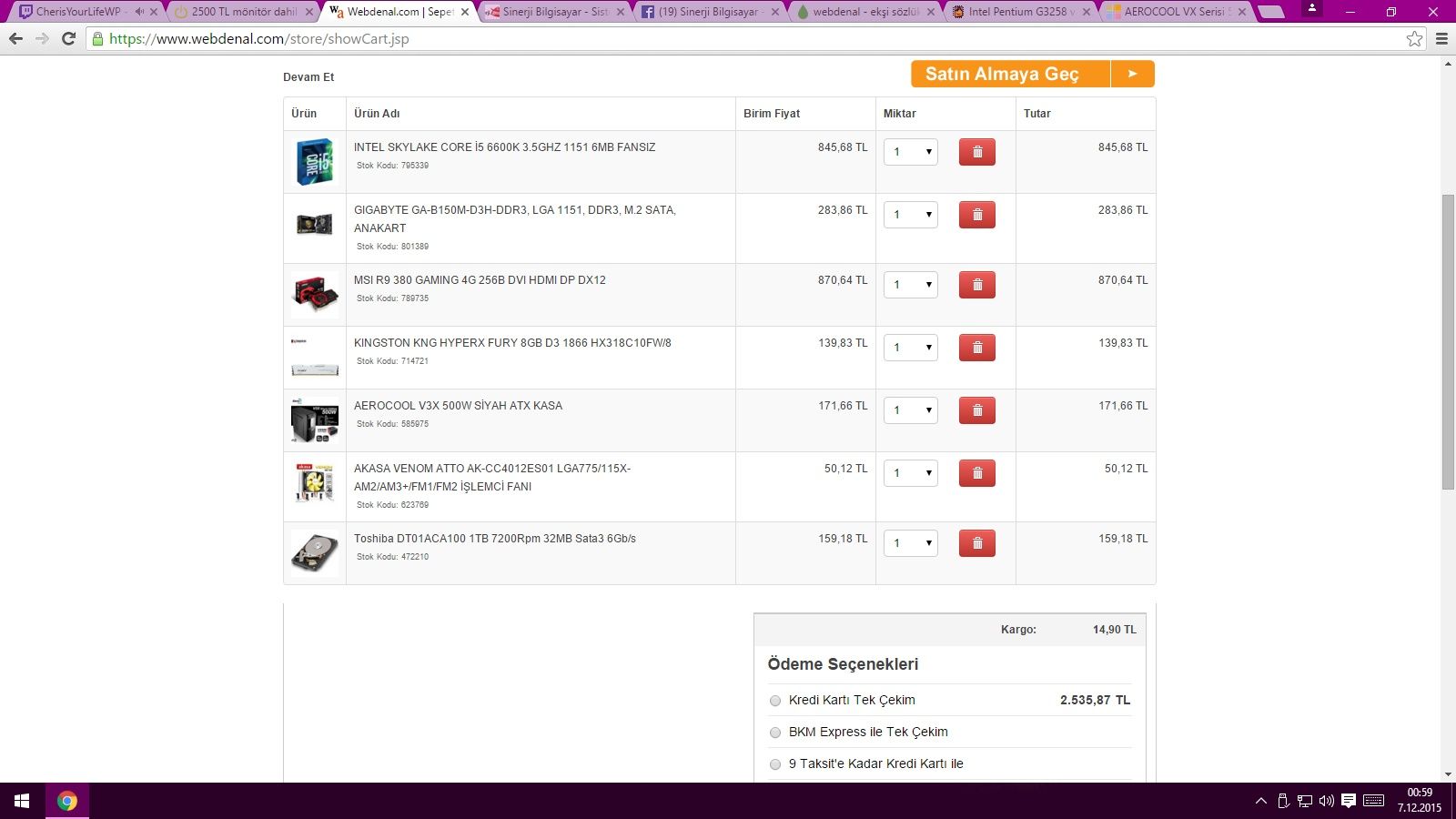Screen dimensions: 1456x819
Task: Open the Toshiba DT01ACA100 1TB product link
Action: [495, 539]
